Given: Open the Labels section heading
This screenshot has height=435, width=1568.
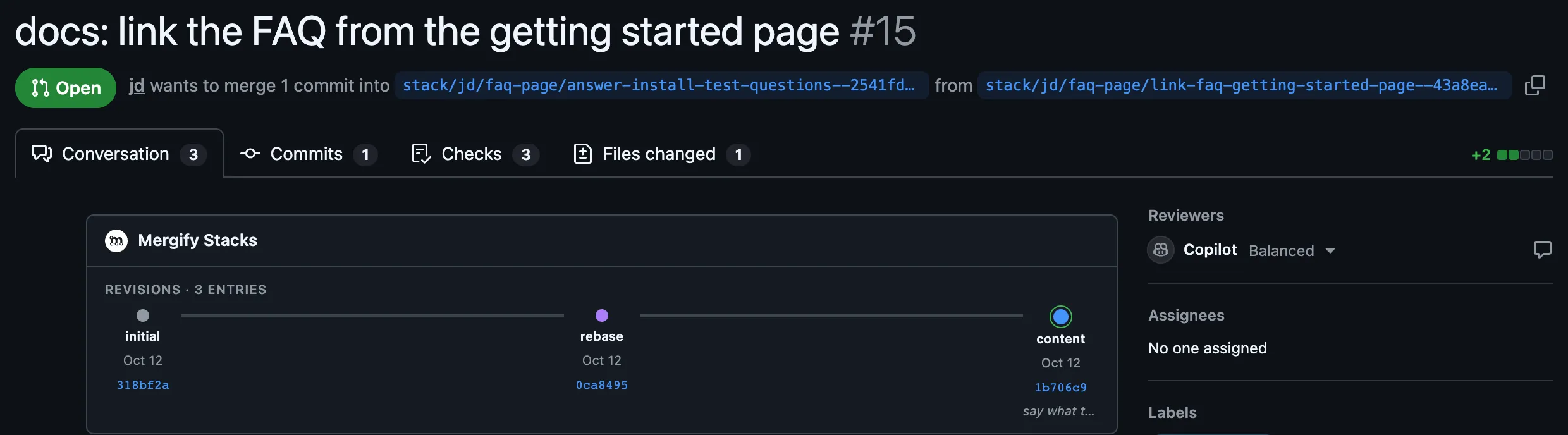Looking at the screenshot, I should click(x=1172, y=413).
